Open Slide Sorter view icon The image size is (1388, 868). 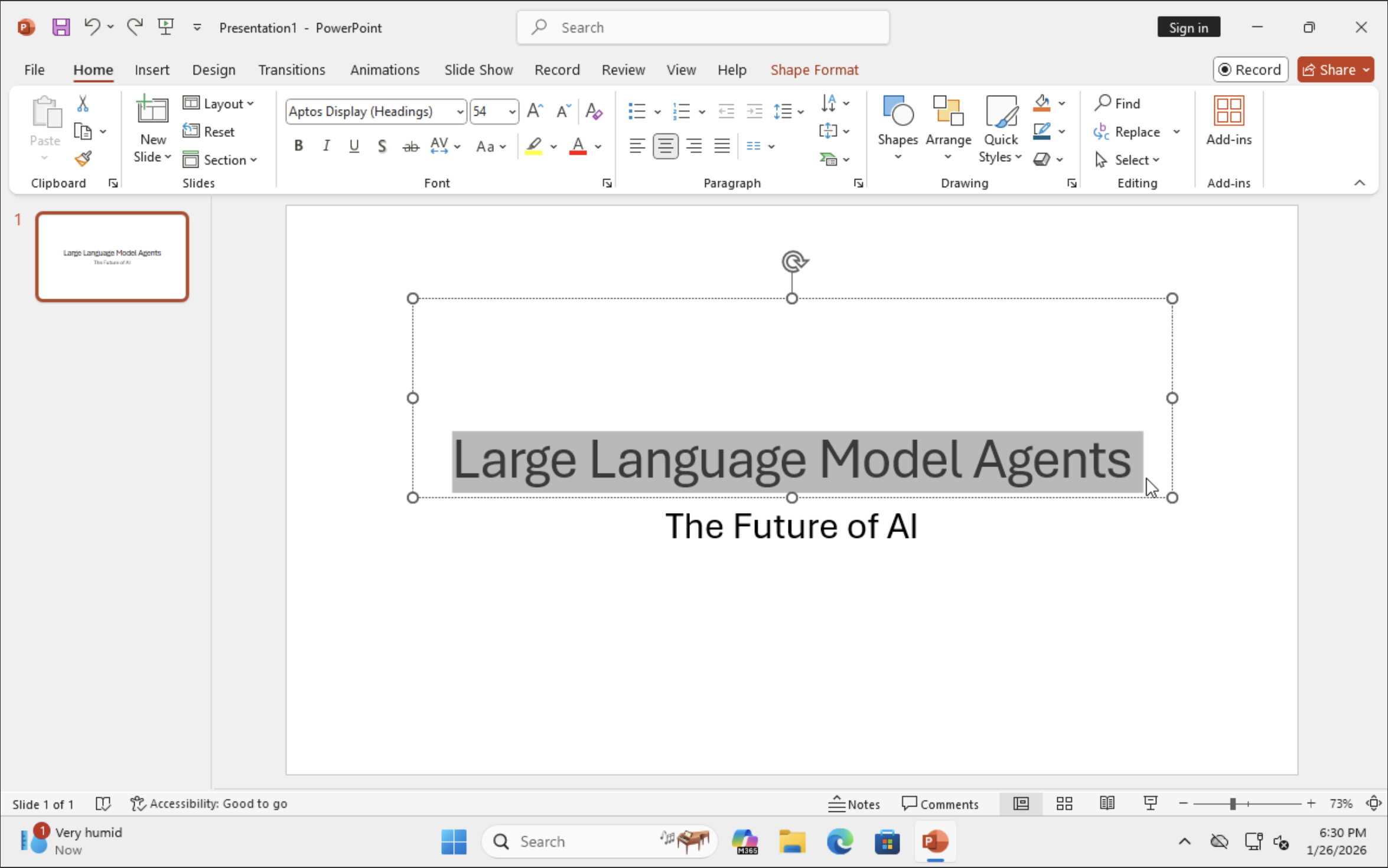click(1064, 804)
